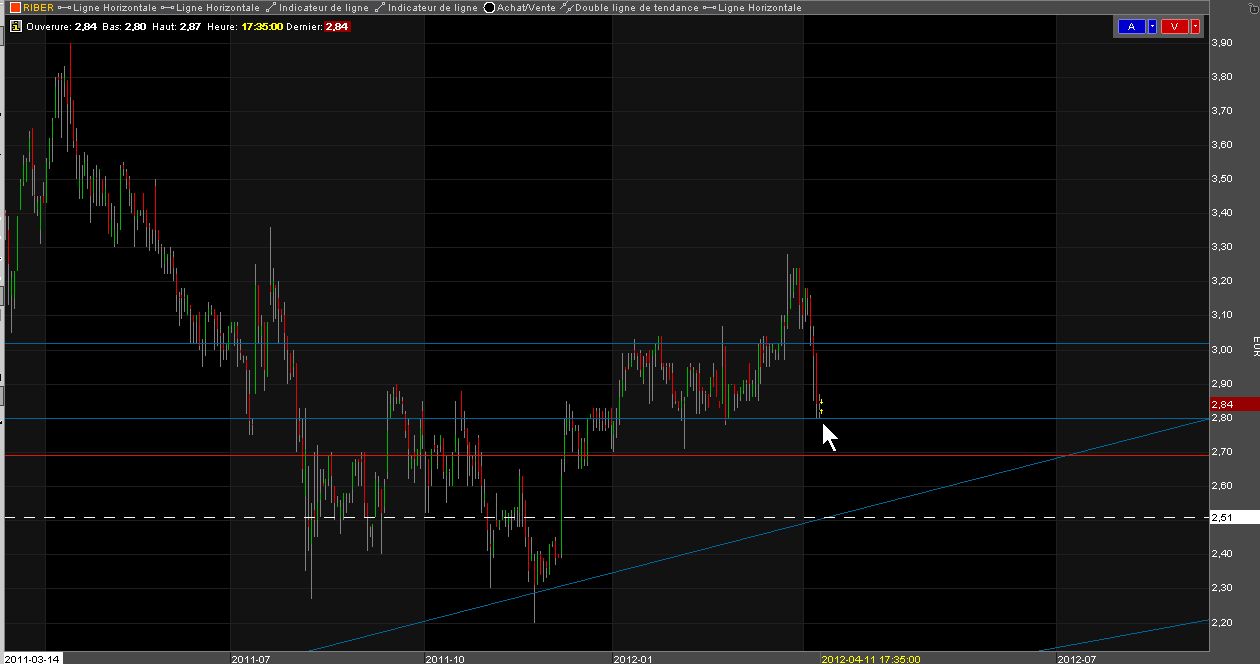1260x664 pixels.
Task: Click the second Indicateur de ligne item
Action: pos(426,7)
